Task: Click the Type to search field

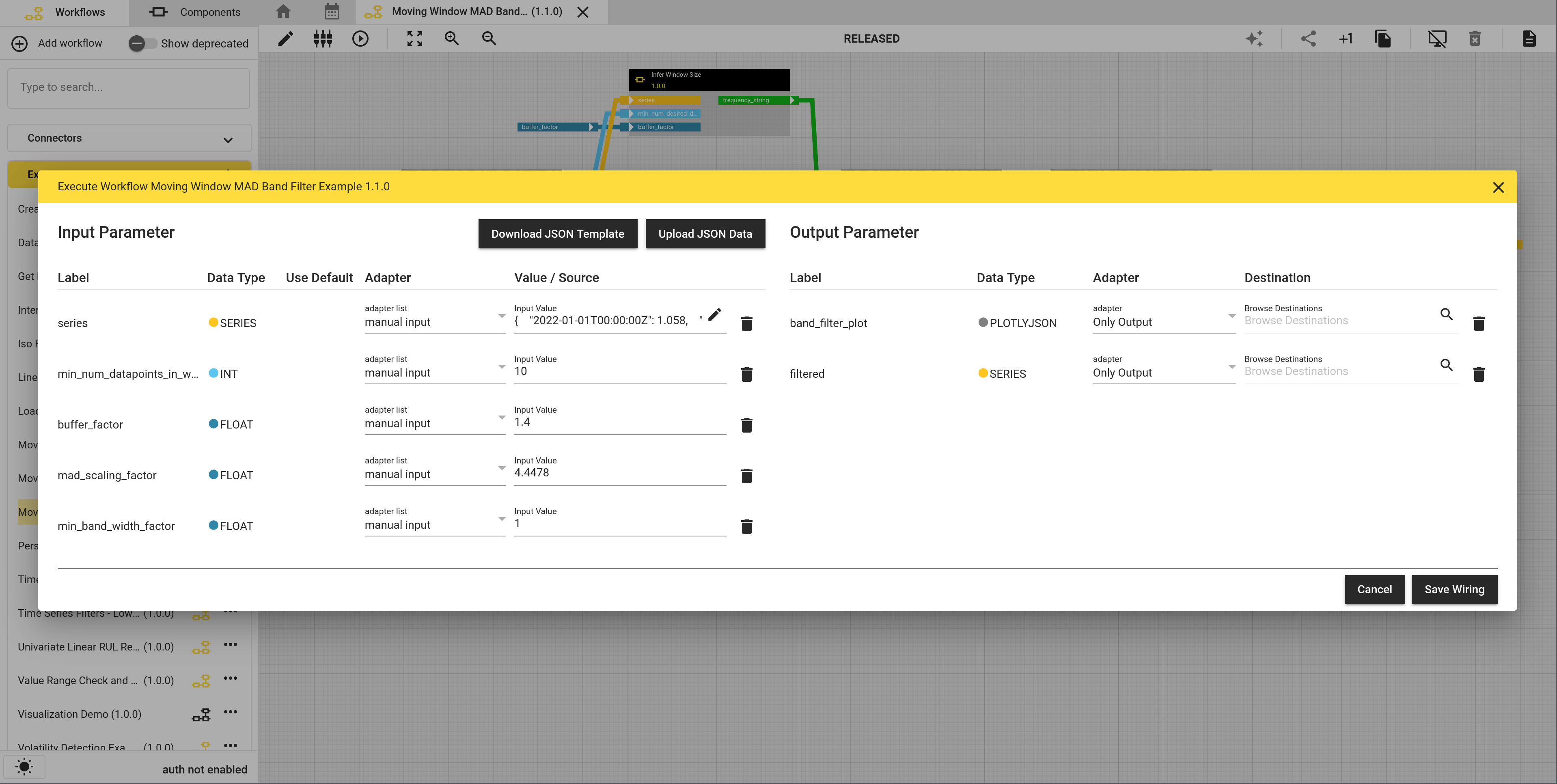Action: click(129, 88)
